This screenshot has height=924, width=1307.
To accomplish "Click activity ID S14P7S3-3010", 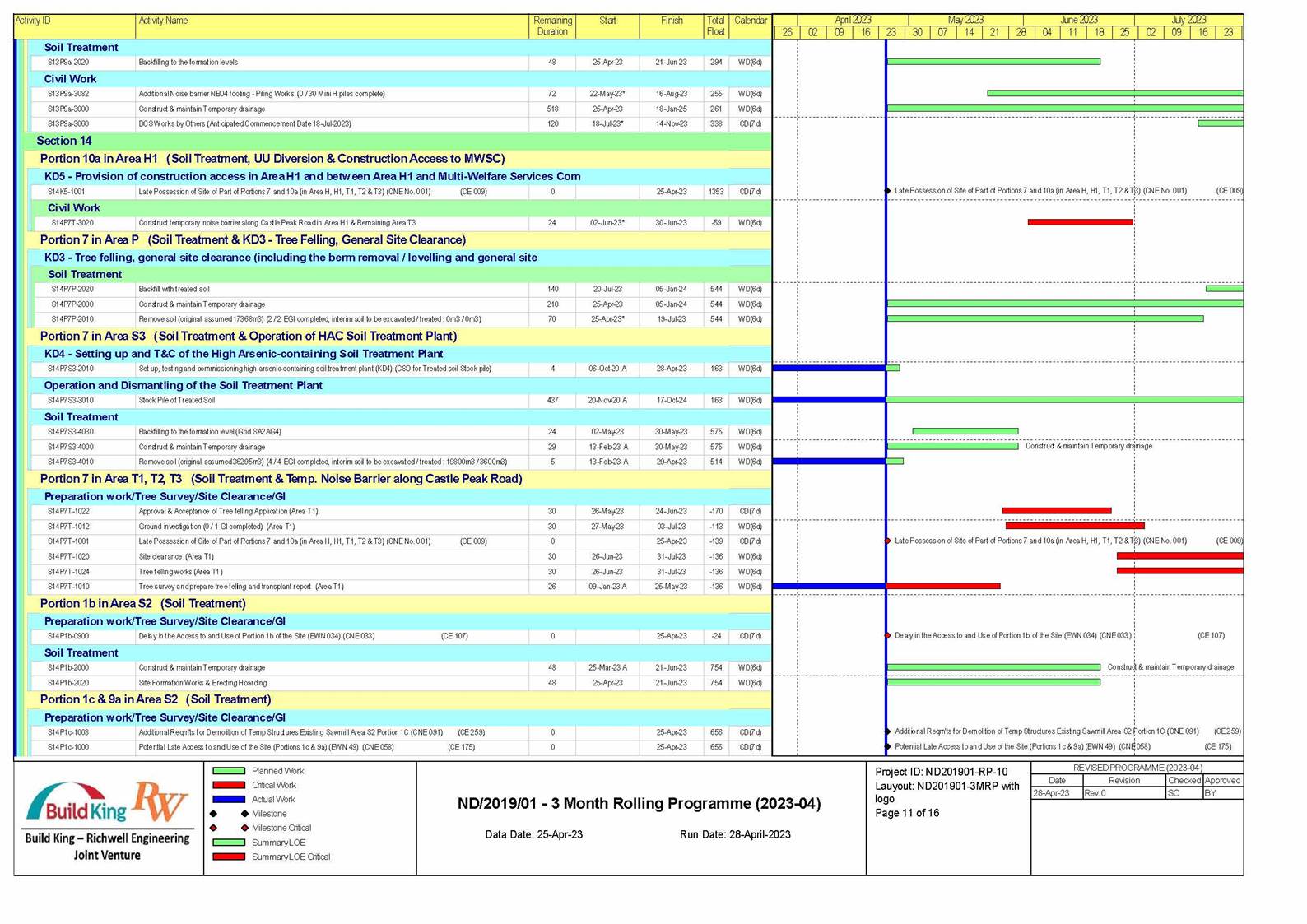I will click(71, 401).
